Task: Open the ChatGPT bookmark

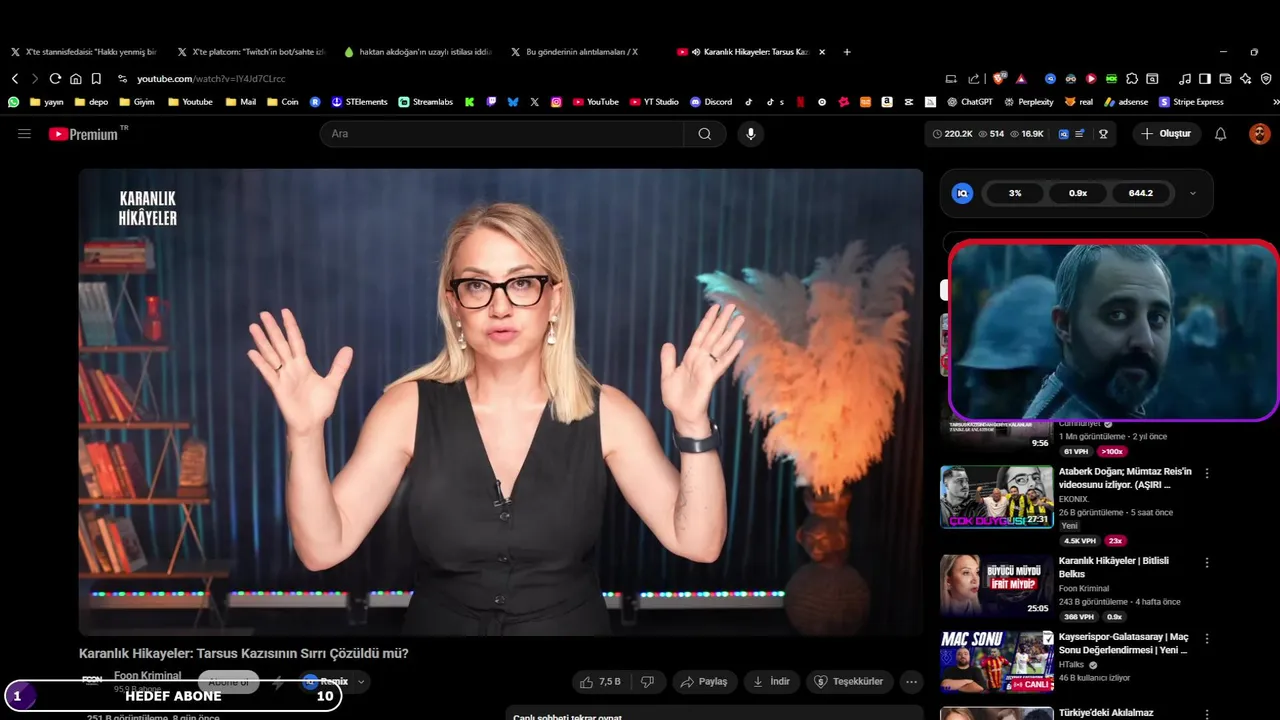Action: point(969,101)
